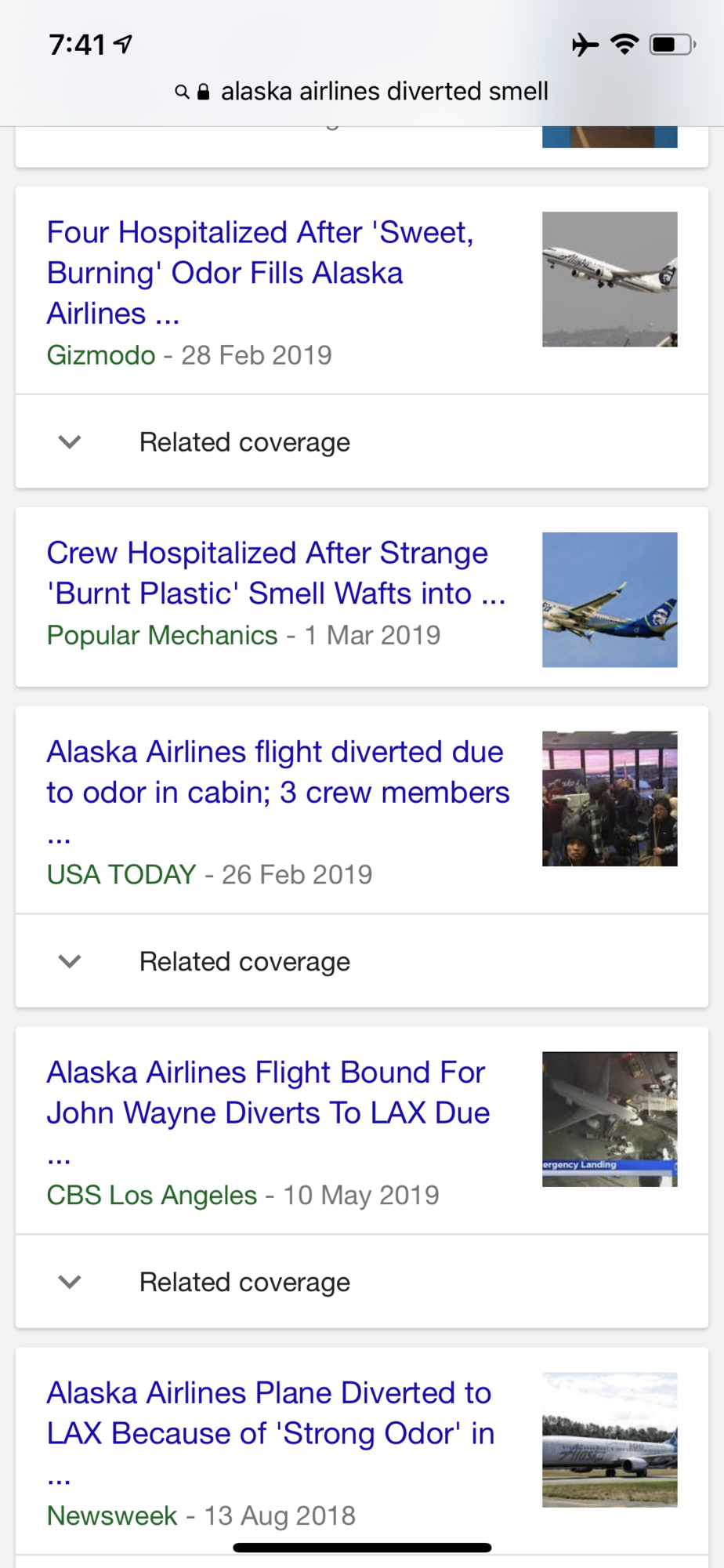Tap the Popular Mechanics plane thumbnail
Image resolution: width=724 pixels, height=1568 pixels.
click(610, 600)
